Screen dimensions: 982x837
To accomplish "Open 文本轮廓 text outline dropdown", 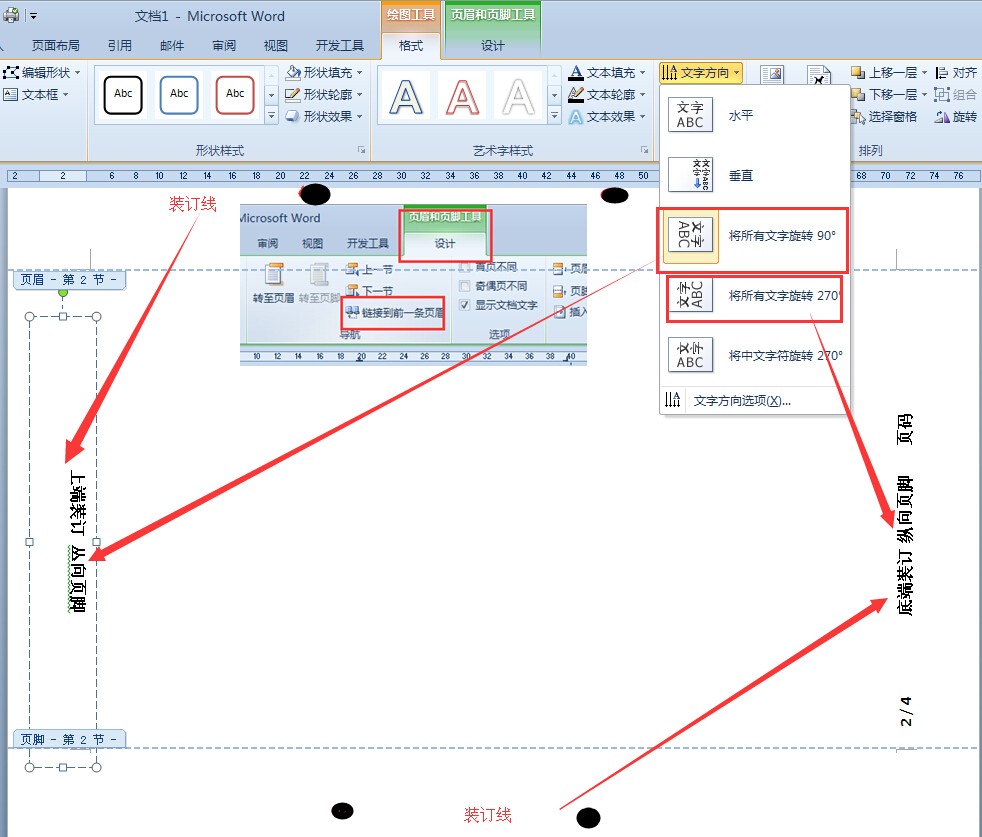I will [x=606, y=95].
